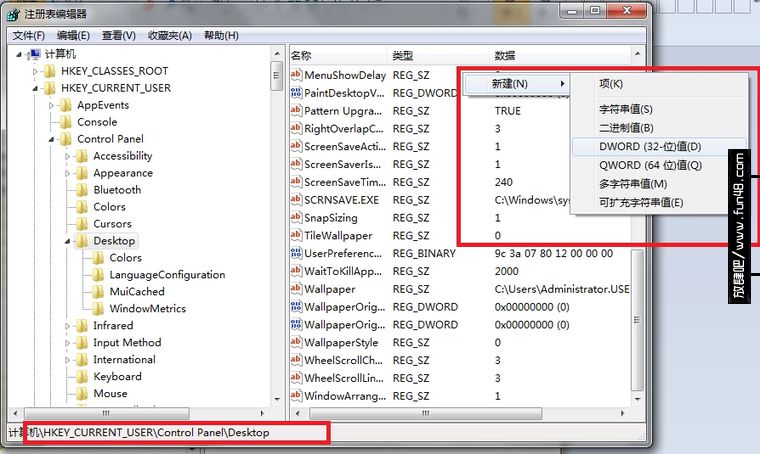Click the Registry Editor title bar icon
Viewport: 760px width, 454px height.
[13, 15]
